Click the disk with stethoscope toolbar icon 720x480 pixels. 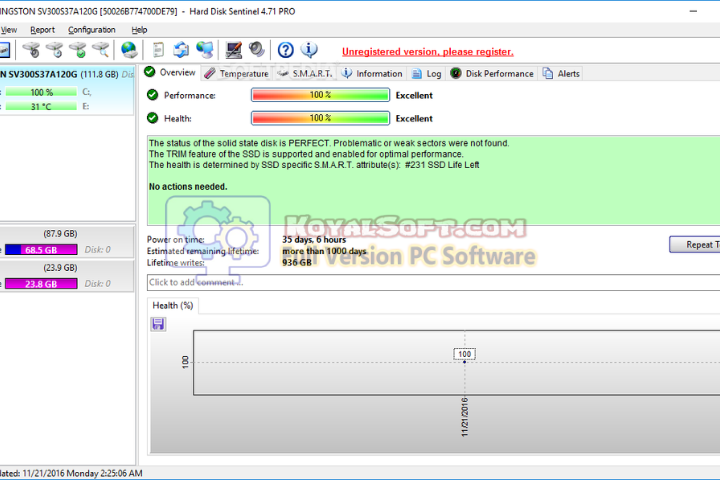click(32, 50)
